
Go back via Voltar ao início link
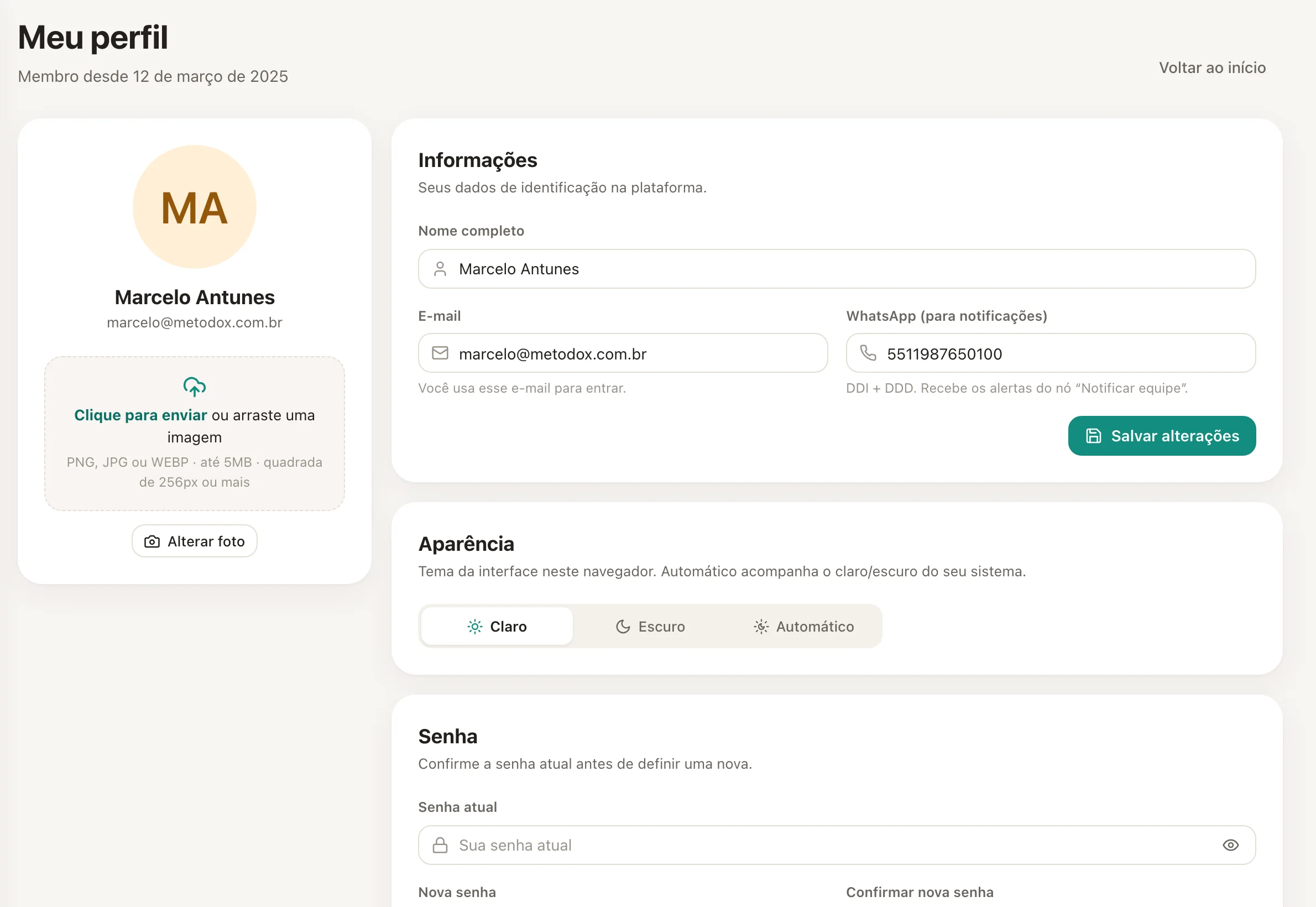pyautogui.click(x=1212, y=67)
